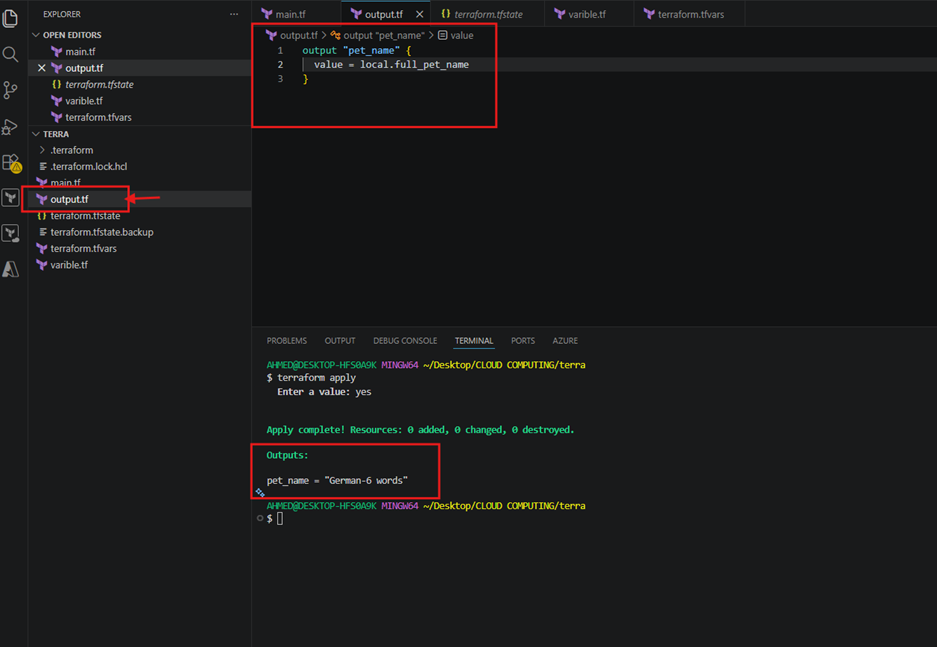Click 'pet_name = "German-6 words"' terminal output
Image resolution: width=937 pixels, height=647 pixels.
337,481
